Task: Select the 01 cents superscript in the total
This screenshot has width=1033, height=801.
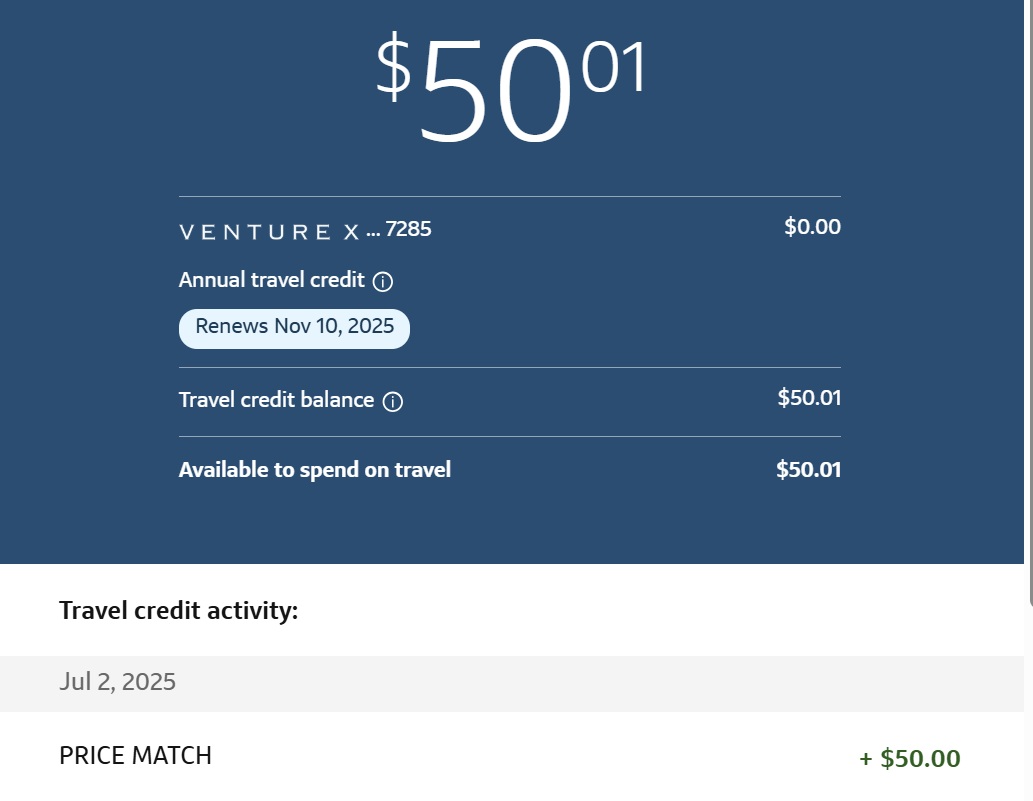Action: pyautogui.click(x=615, y=67)
